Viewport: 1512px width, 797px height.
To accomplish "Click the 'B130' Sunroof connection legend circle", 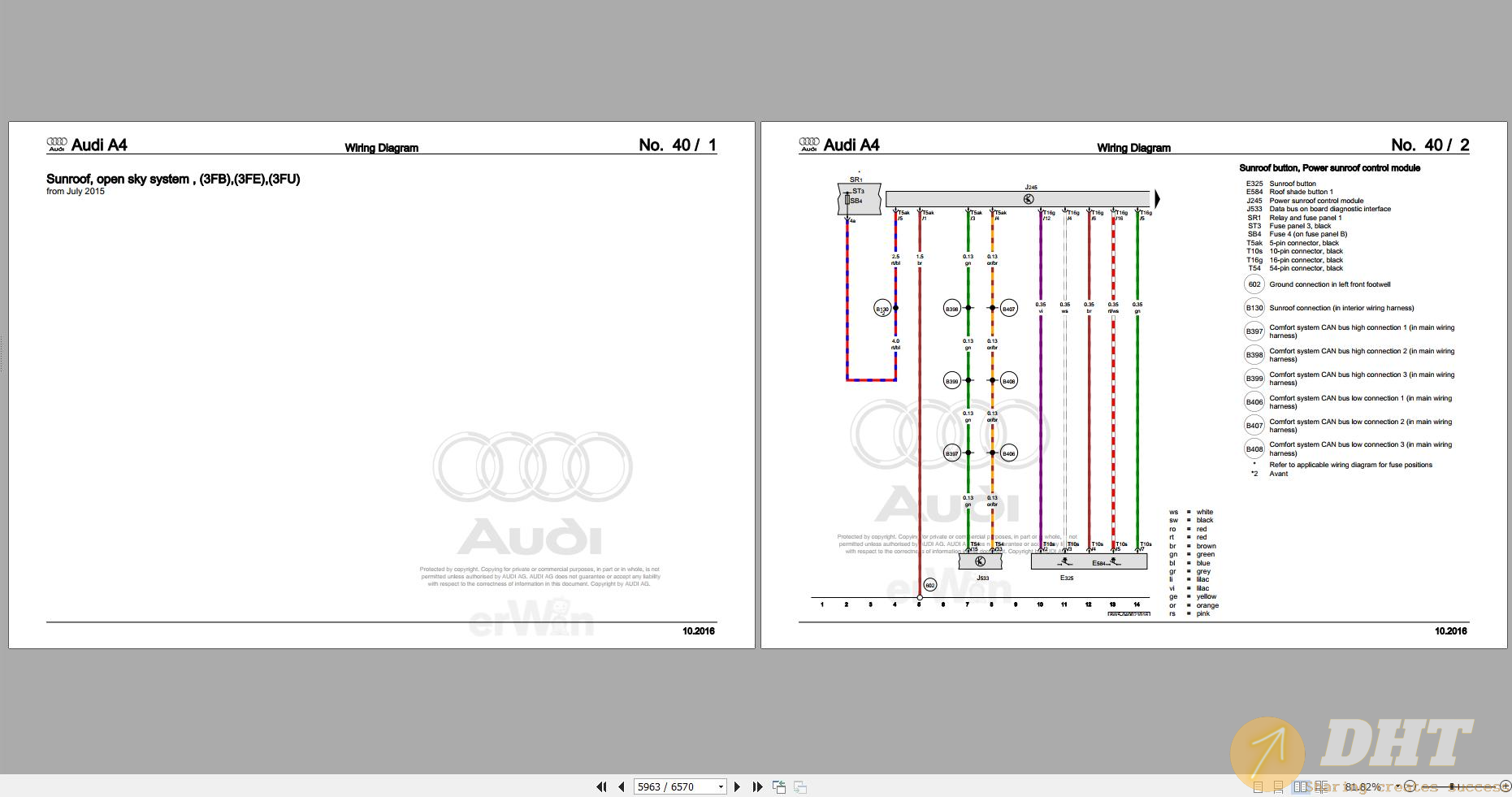I will 1254,308.
